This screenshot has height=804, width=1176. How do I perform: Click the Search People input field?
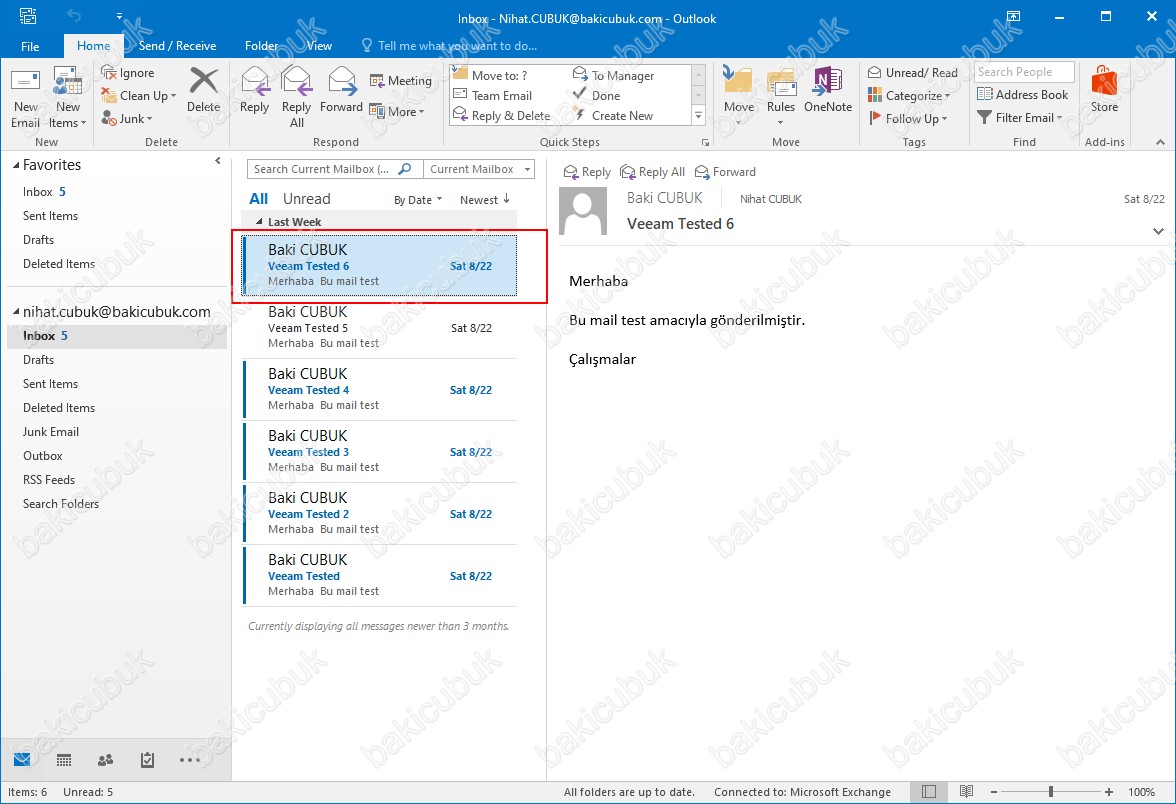pos(1023,72)
